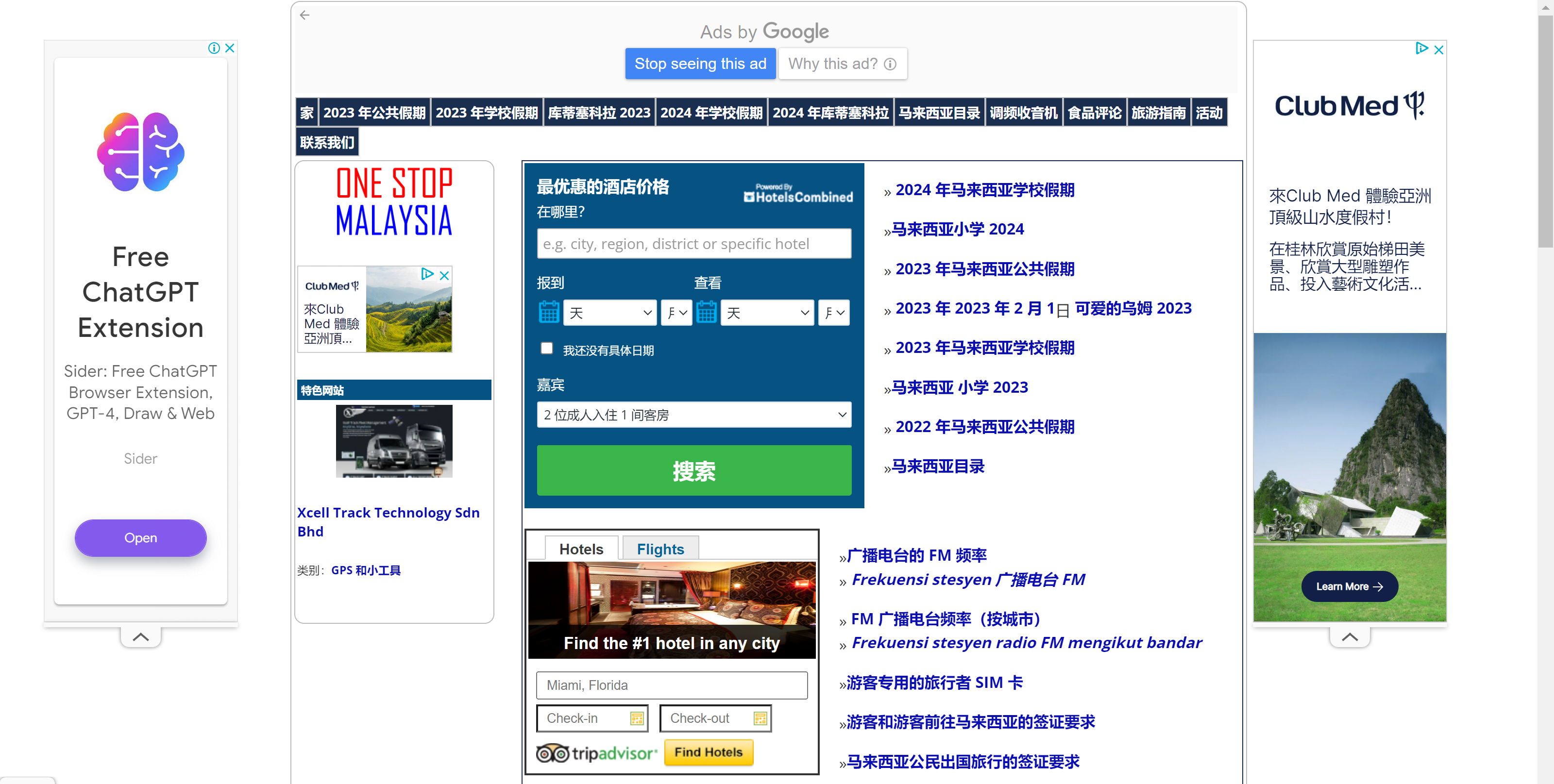1554x784 pixels.
Task: Open the guests dropdown showing 2 位成人入住 1 间客房
Action: (x=694, y=415)
